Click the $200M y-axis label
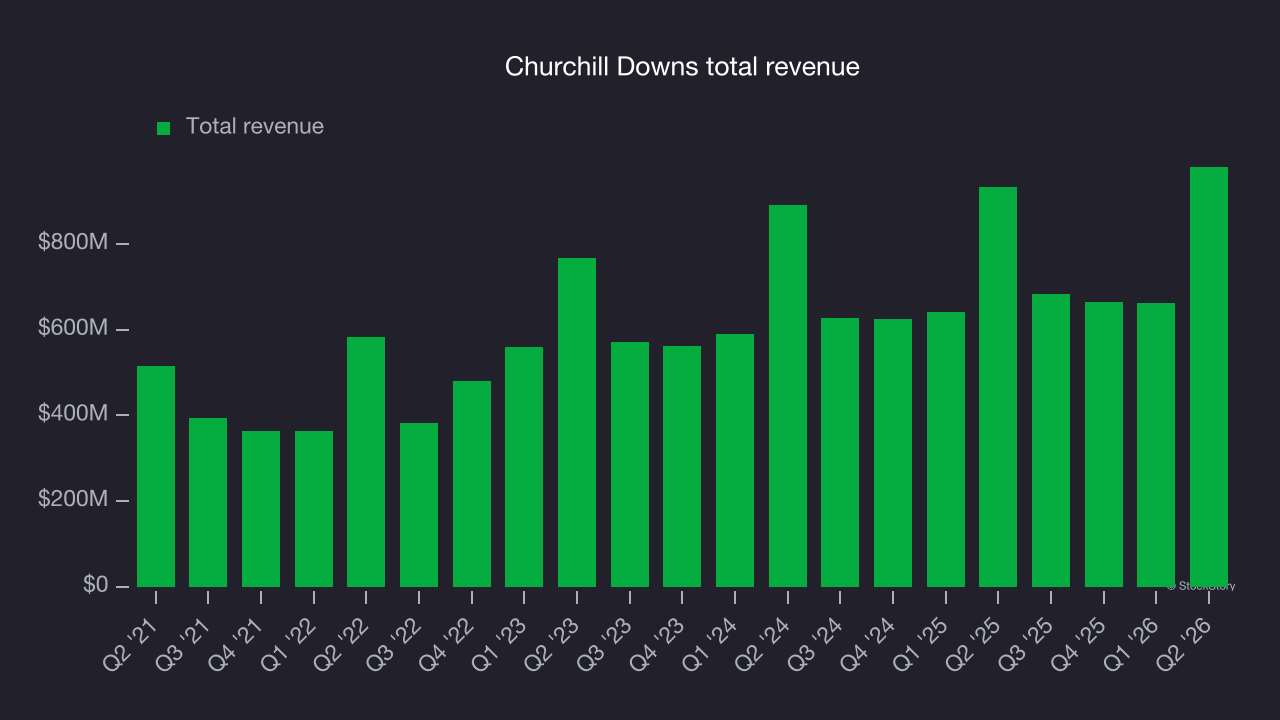 [73, 500]
